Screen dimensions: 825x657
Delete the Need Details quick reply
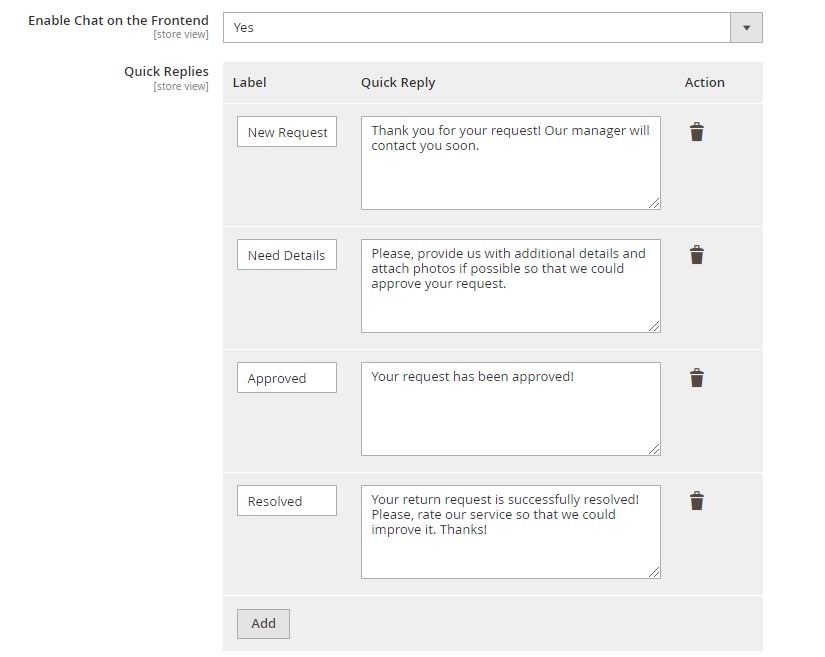[x=697, y=255]
